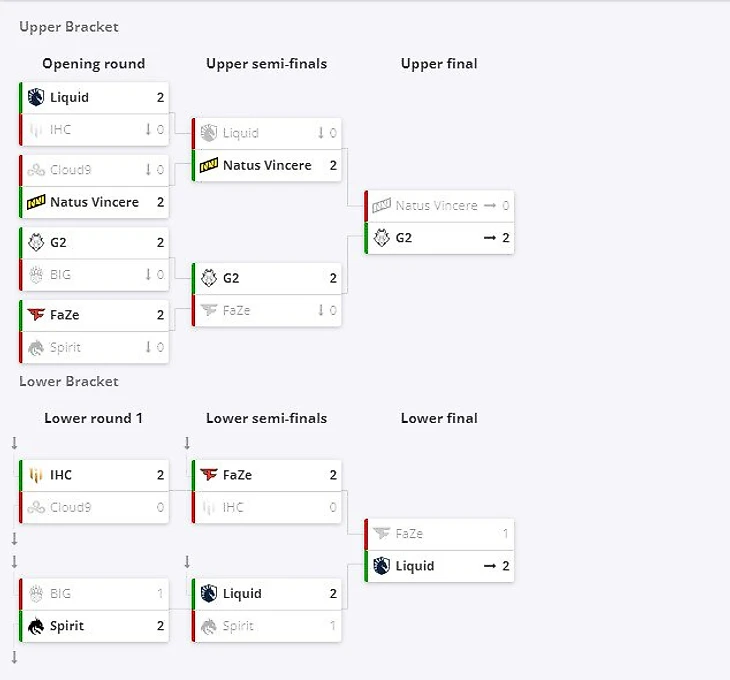Select the IHC row in the Opening round
The image size is (730, 680).
(x=94, y=130)
